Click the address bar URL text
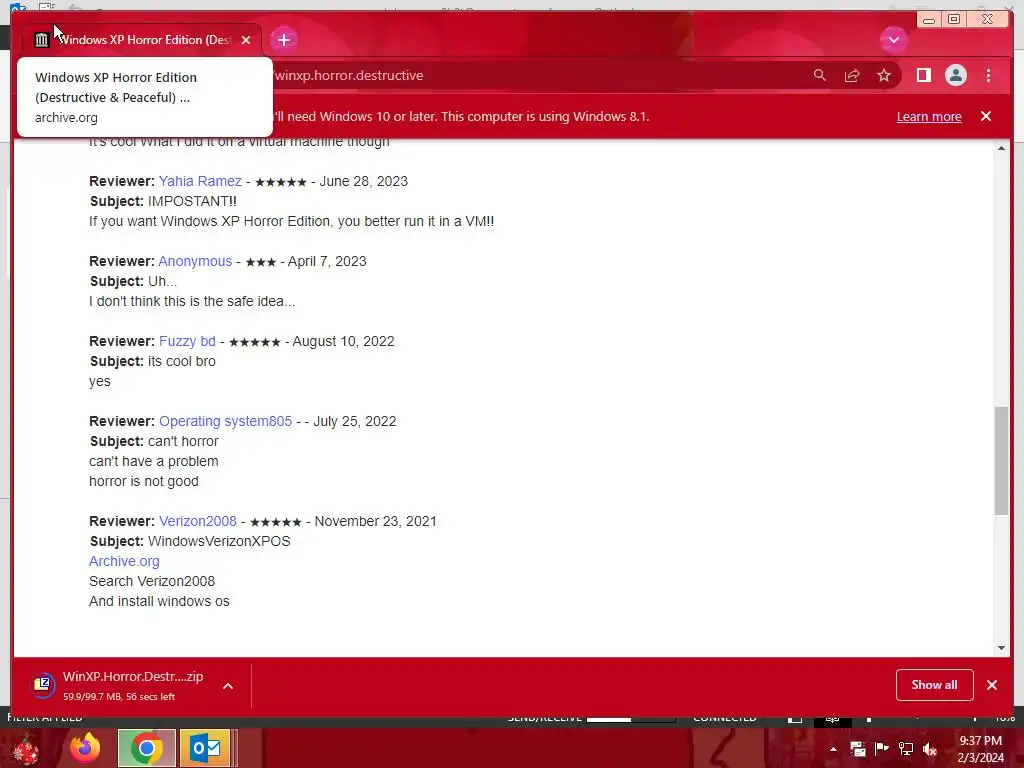Screen dimensions: 1024x768 pos(349,76)
